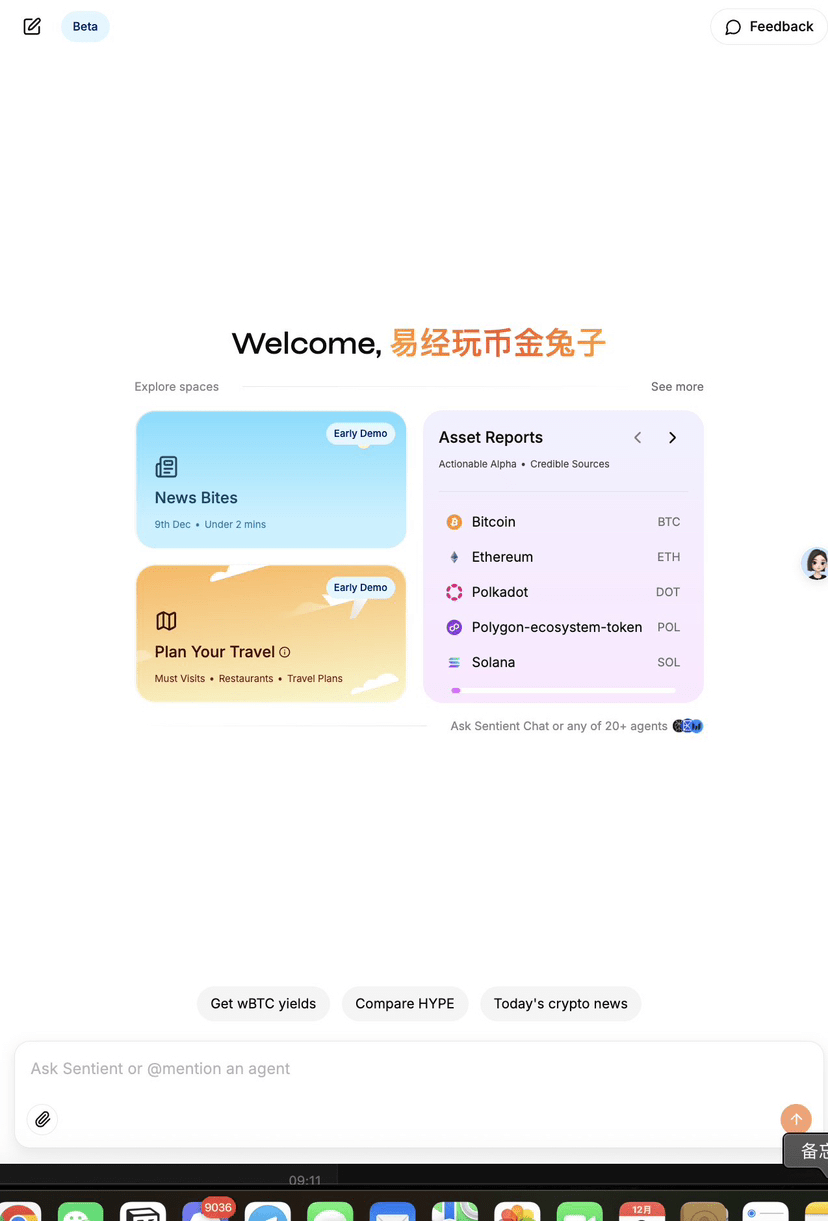Screen dimensions: 828x1221
Task: Click Credible Sources subtitle text
Action: click(570, 464)
